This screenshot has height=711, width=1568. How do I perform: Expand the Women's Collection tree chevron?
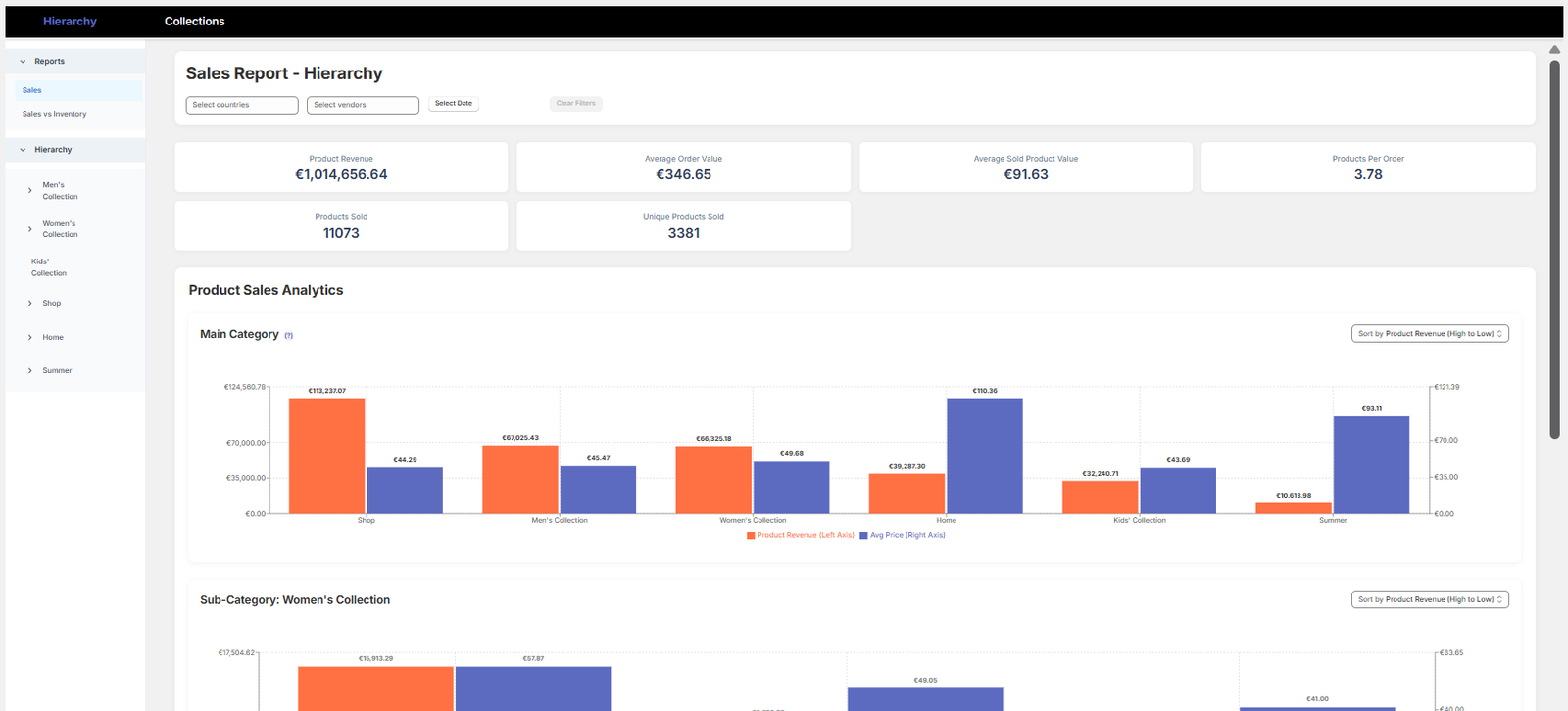click(30, 229)
